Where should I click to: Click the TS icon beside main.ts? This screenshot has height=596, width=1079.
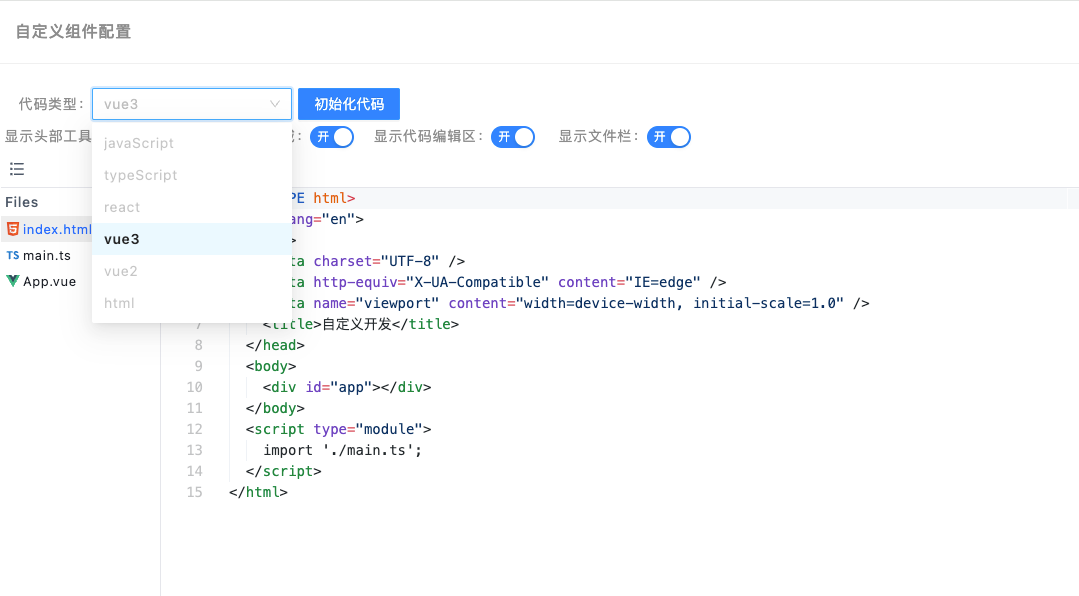click(x=12, y=255)
